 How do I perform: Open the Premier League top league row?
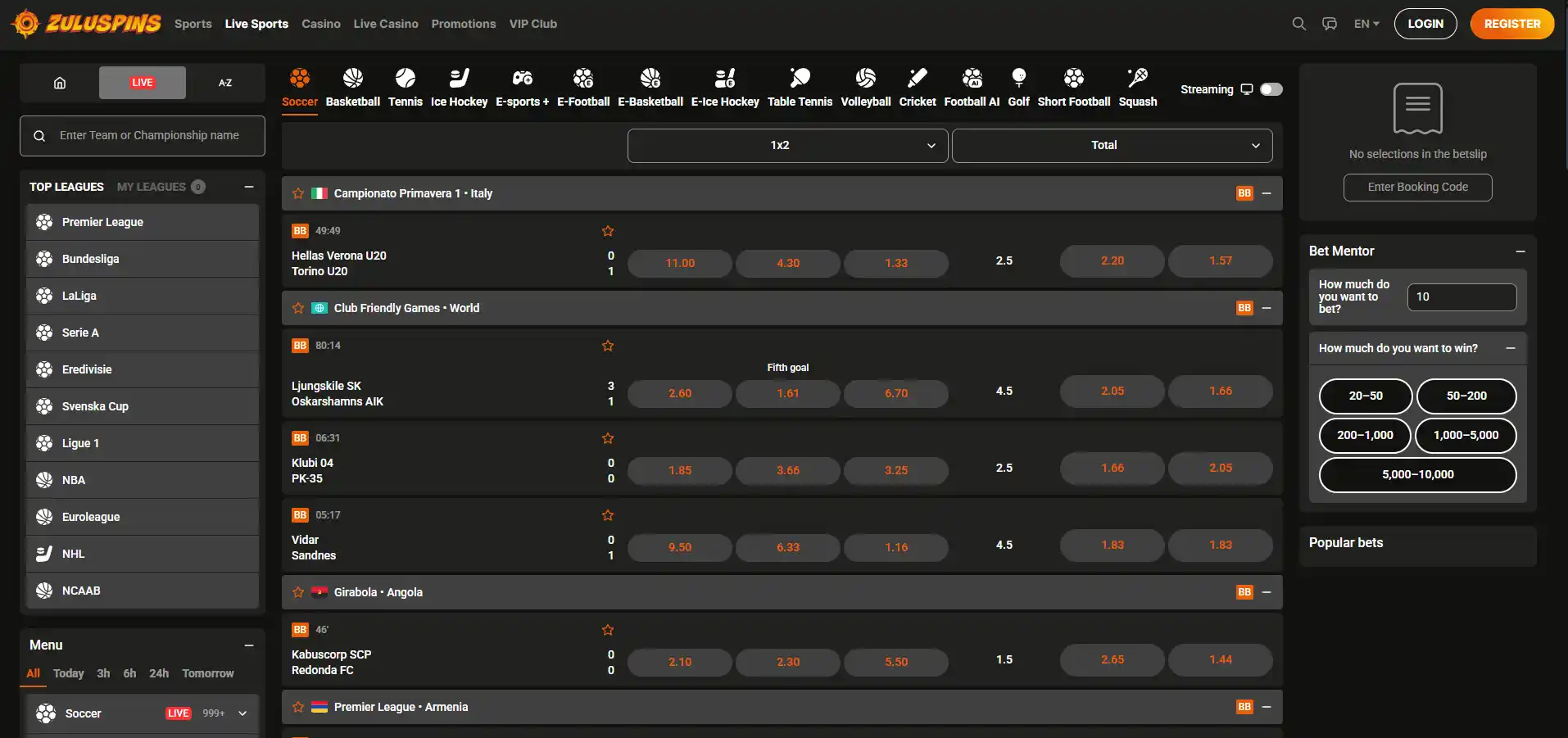click(143, 222)
